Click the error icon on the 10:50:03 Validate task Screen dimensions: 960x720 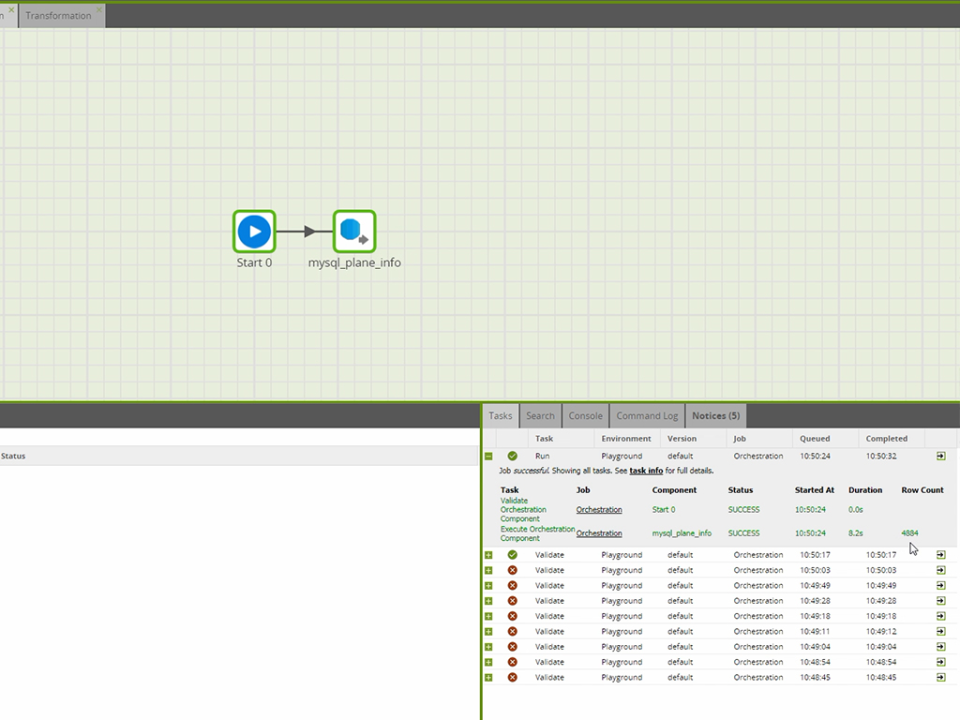tap(512, 570)
